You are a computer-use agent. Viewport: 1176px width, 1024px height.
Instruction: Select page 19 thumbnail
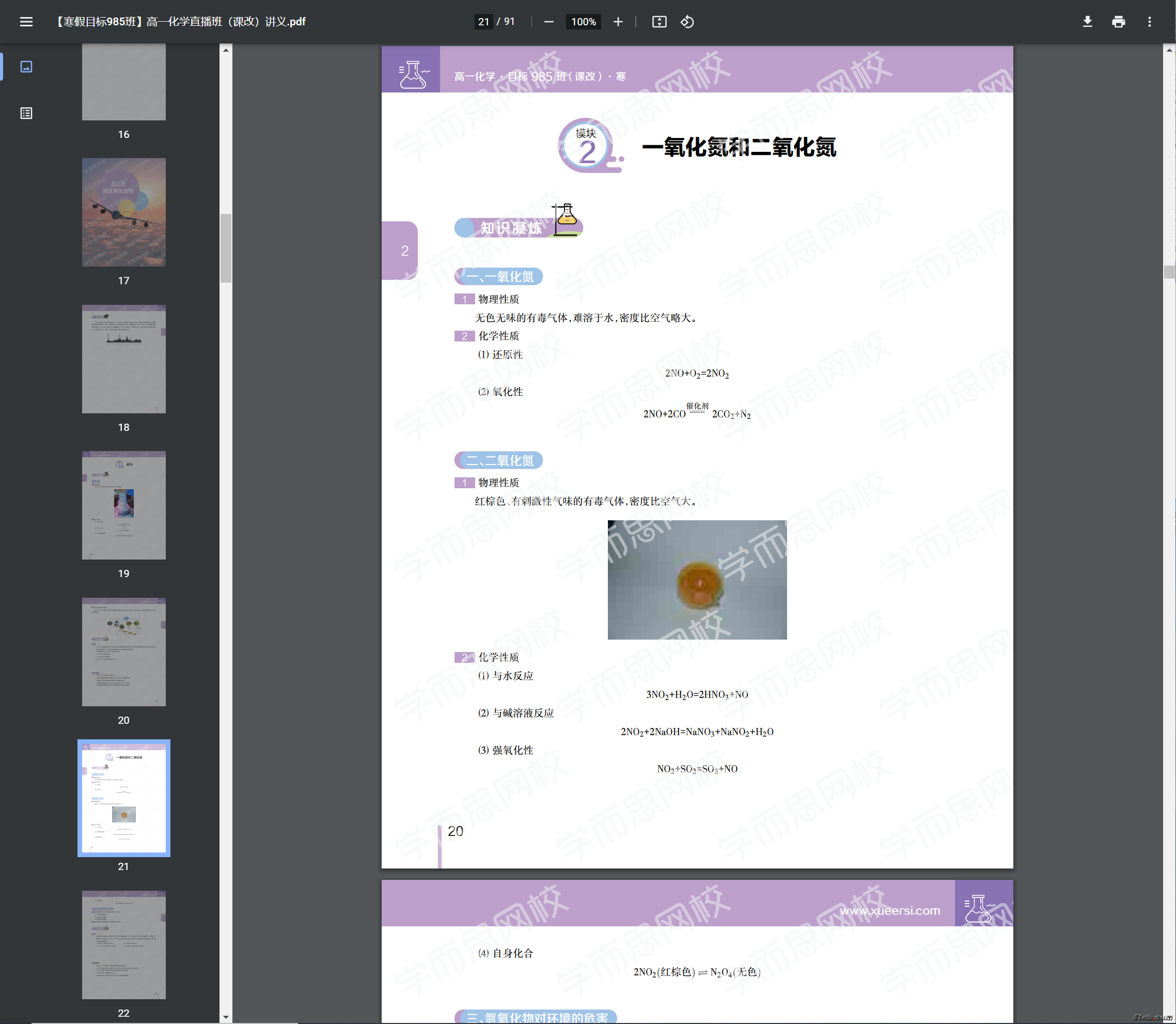click(124, 505)
